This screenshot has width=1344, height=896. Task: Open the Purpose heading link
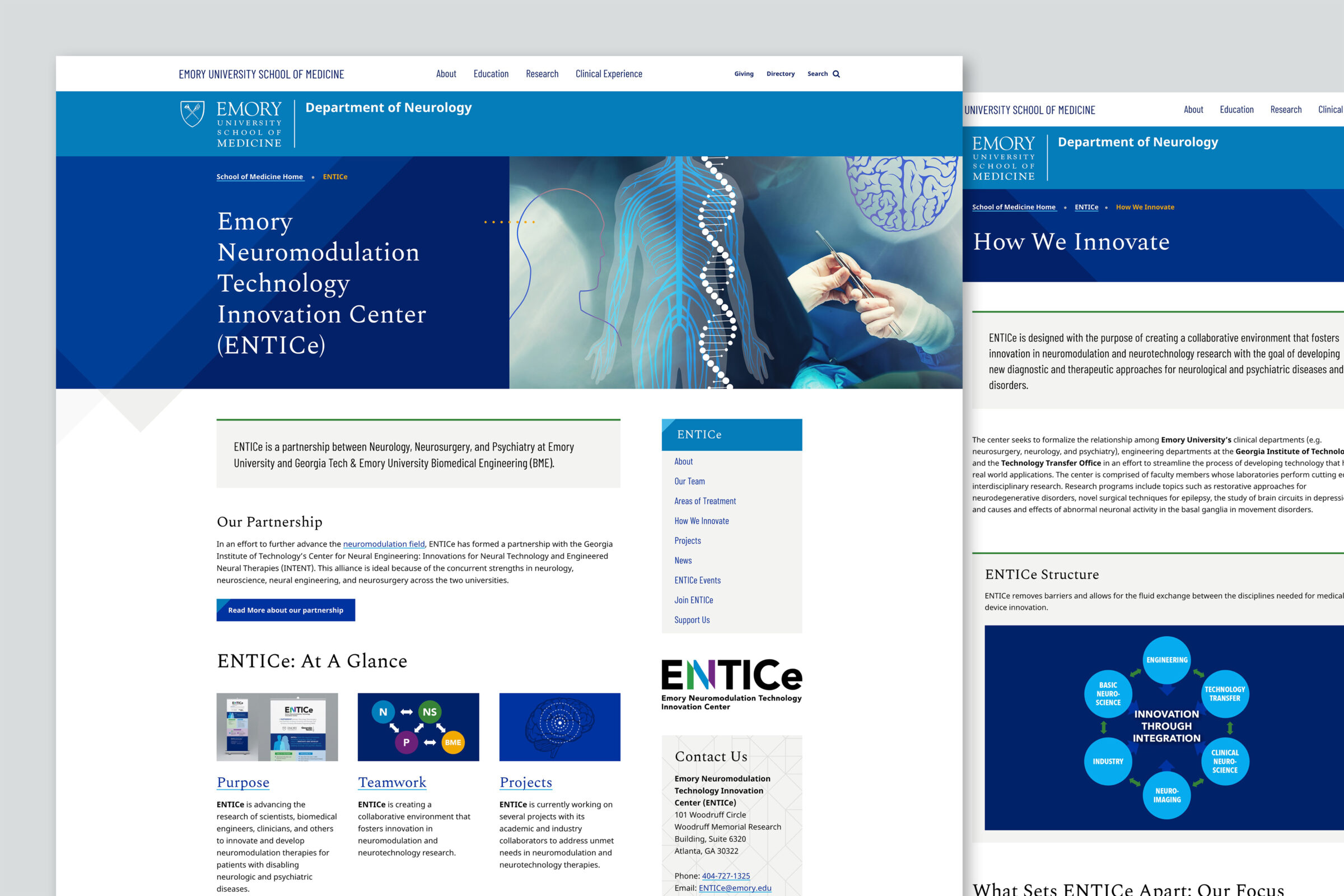point(243,782)
